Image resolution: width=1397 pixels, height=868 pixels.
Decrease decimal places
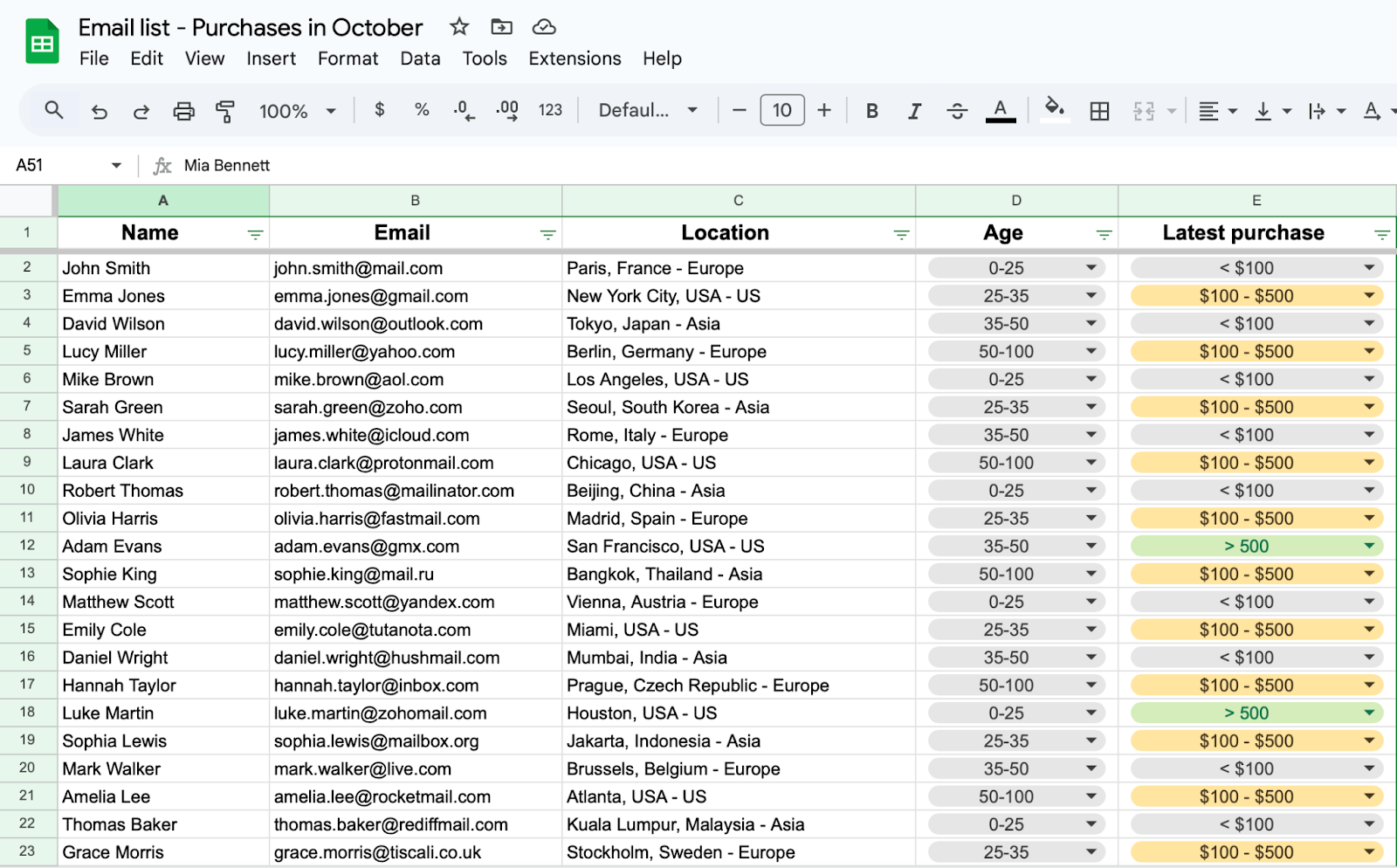[462, 110]
